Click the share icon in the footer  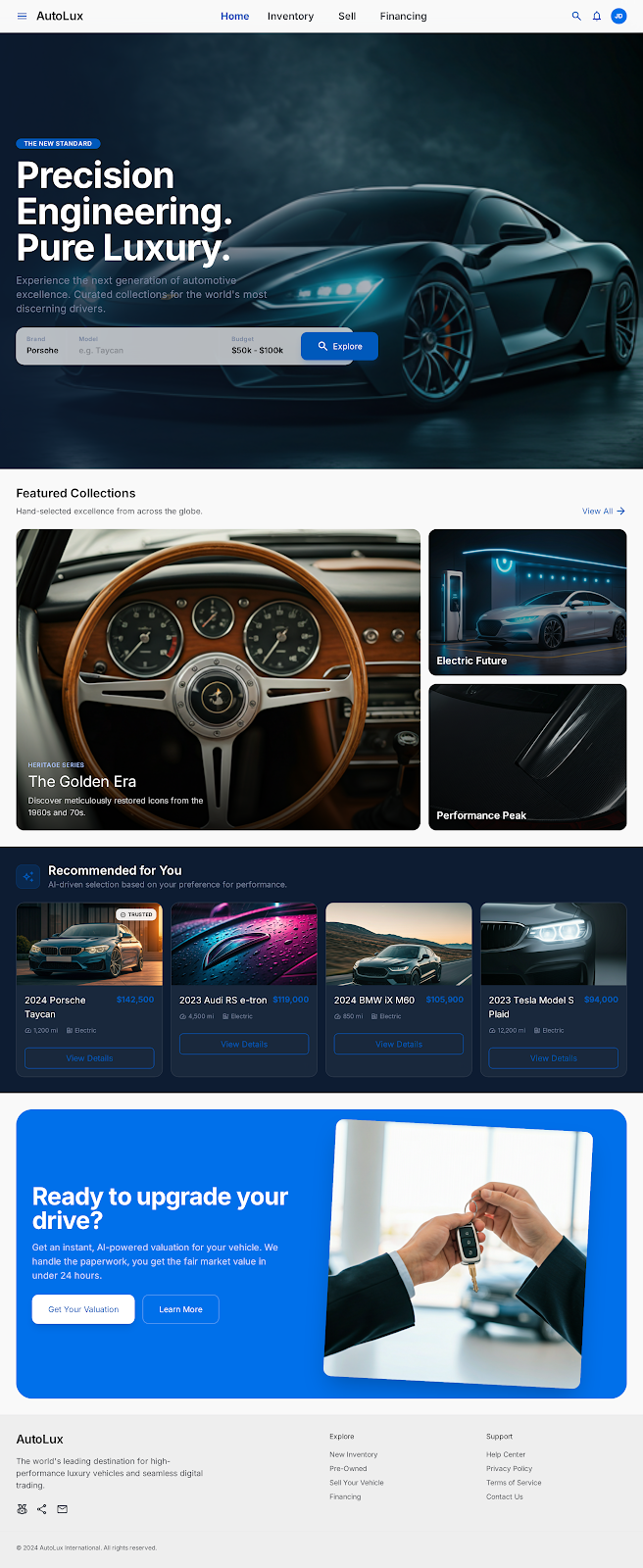coord(42,1509)
